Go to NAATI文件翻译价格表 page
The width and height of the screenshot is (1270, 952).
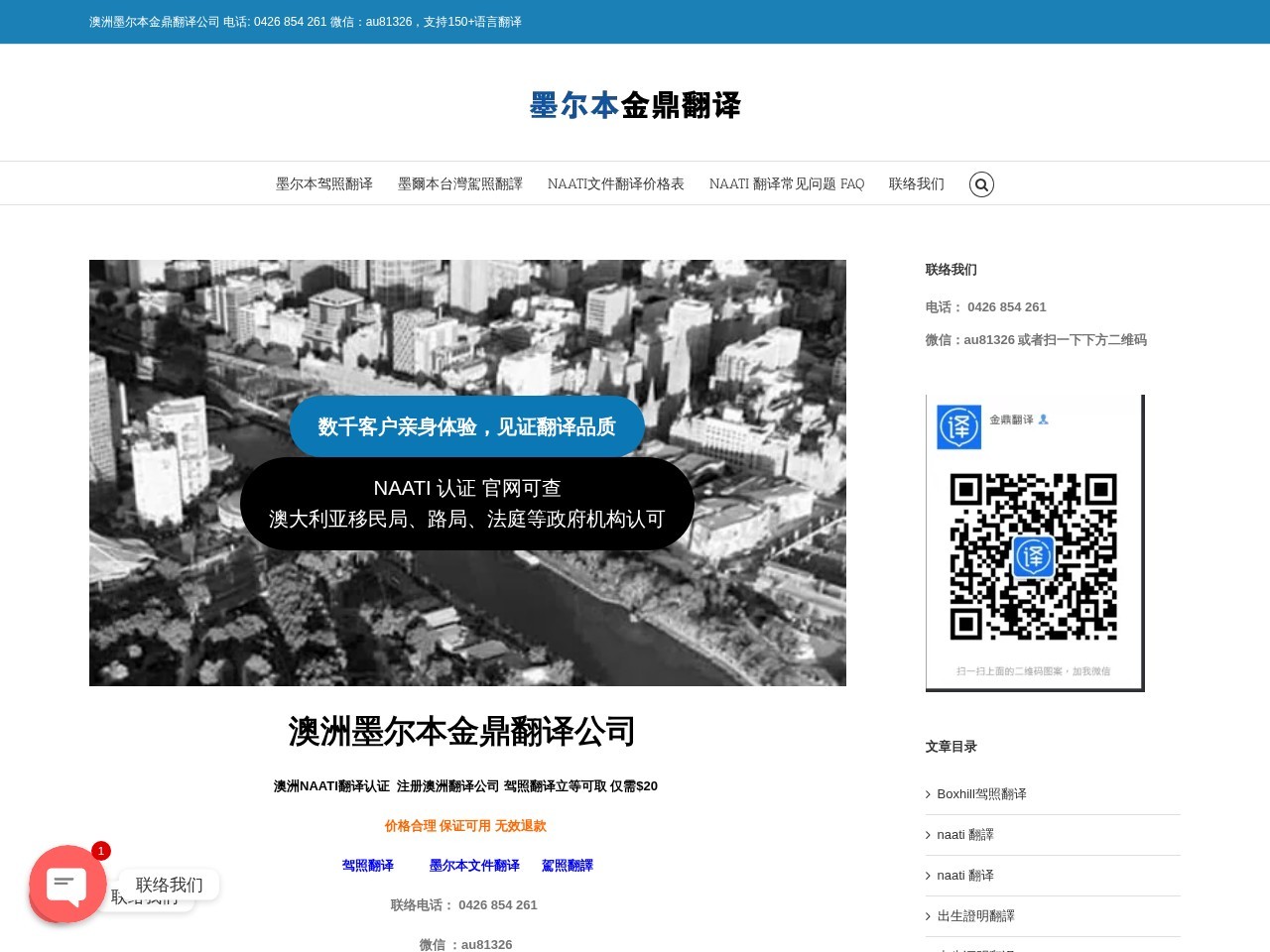[616, 184]
